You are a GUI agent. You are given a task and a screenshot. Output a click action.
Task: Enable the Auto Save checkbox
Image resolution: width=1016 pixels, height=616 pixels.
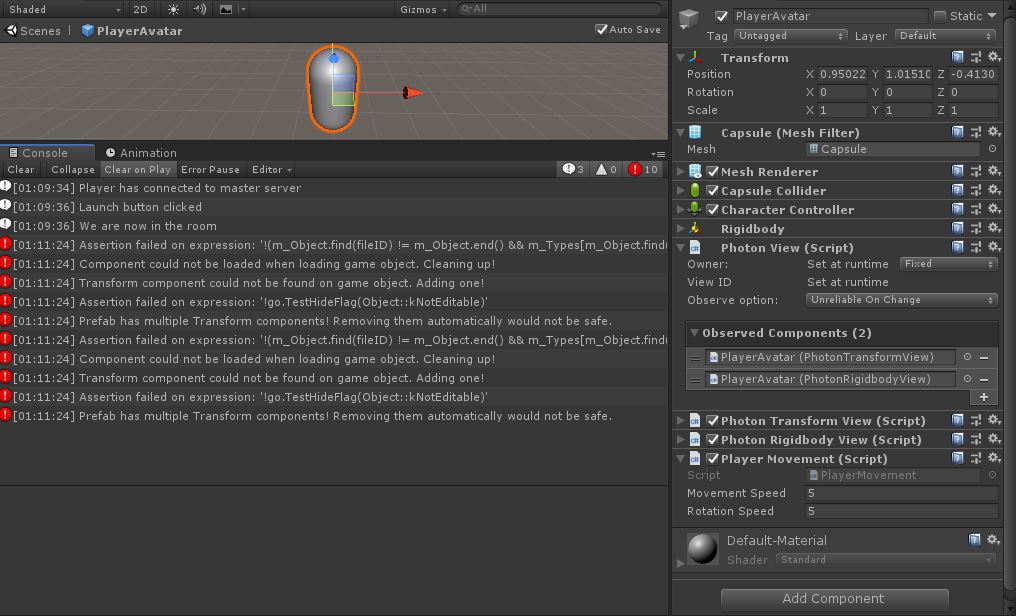click(x=600, y=29)
